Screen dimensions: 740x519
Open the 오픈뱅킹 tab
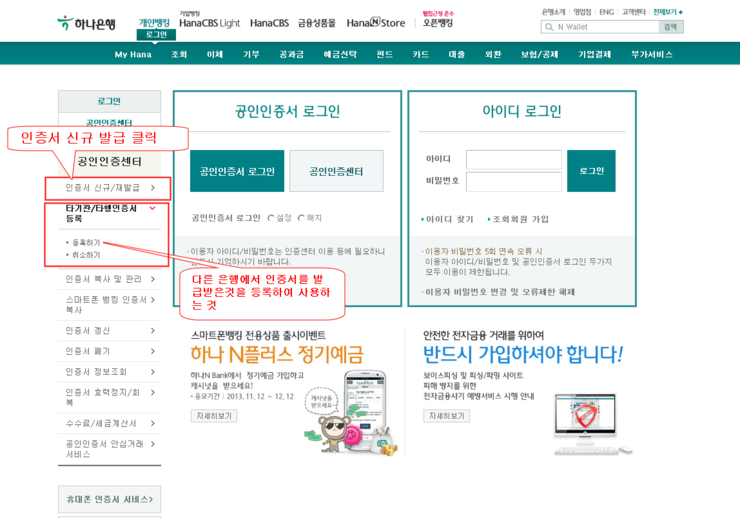[x=438, y=23]
